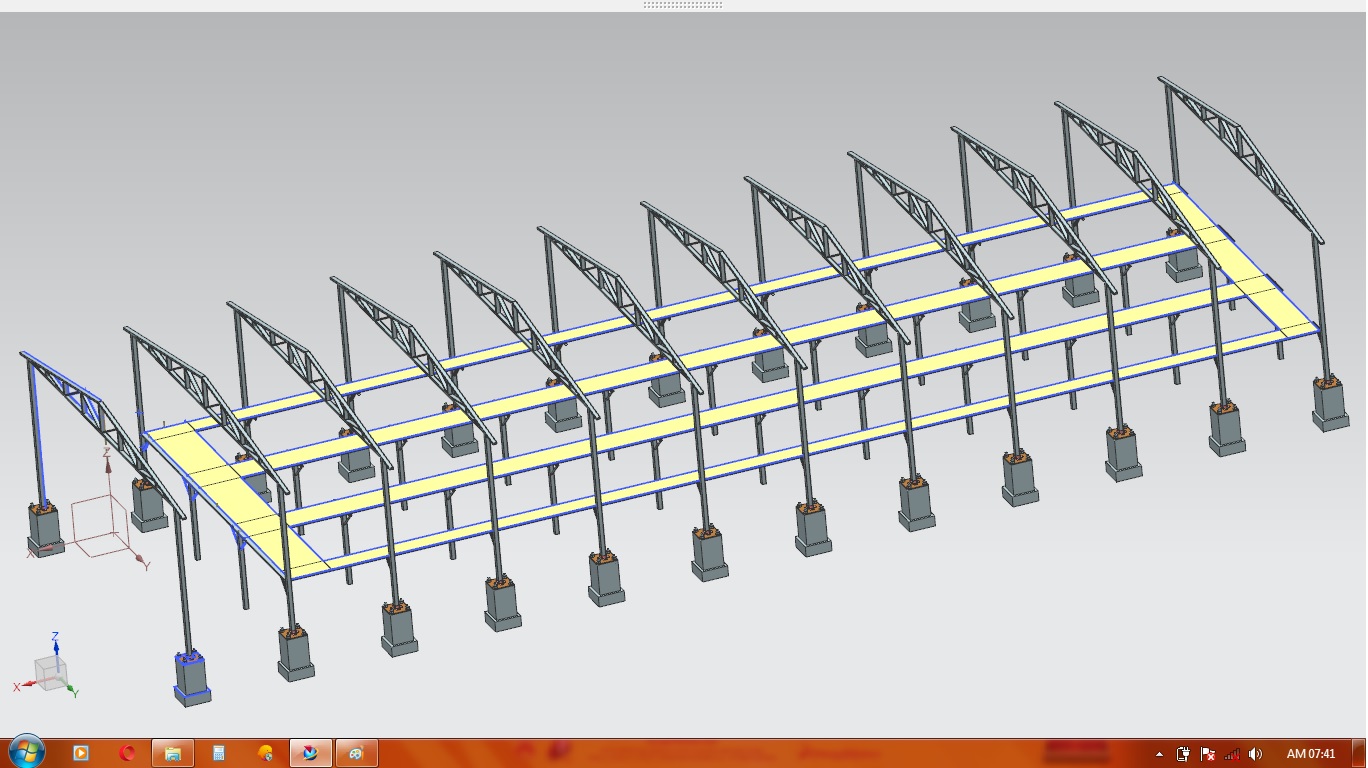Open Windows Explorer from the taskbar
1368x768 pixels.
[x=173, y=753]
